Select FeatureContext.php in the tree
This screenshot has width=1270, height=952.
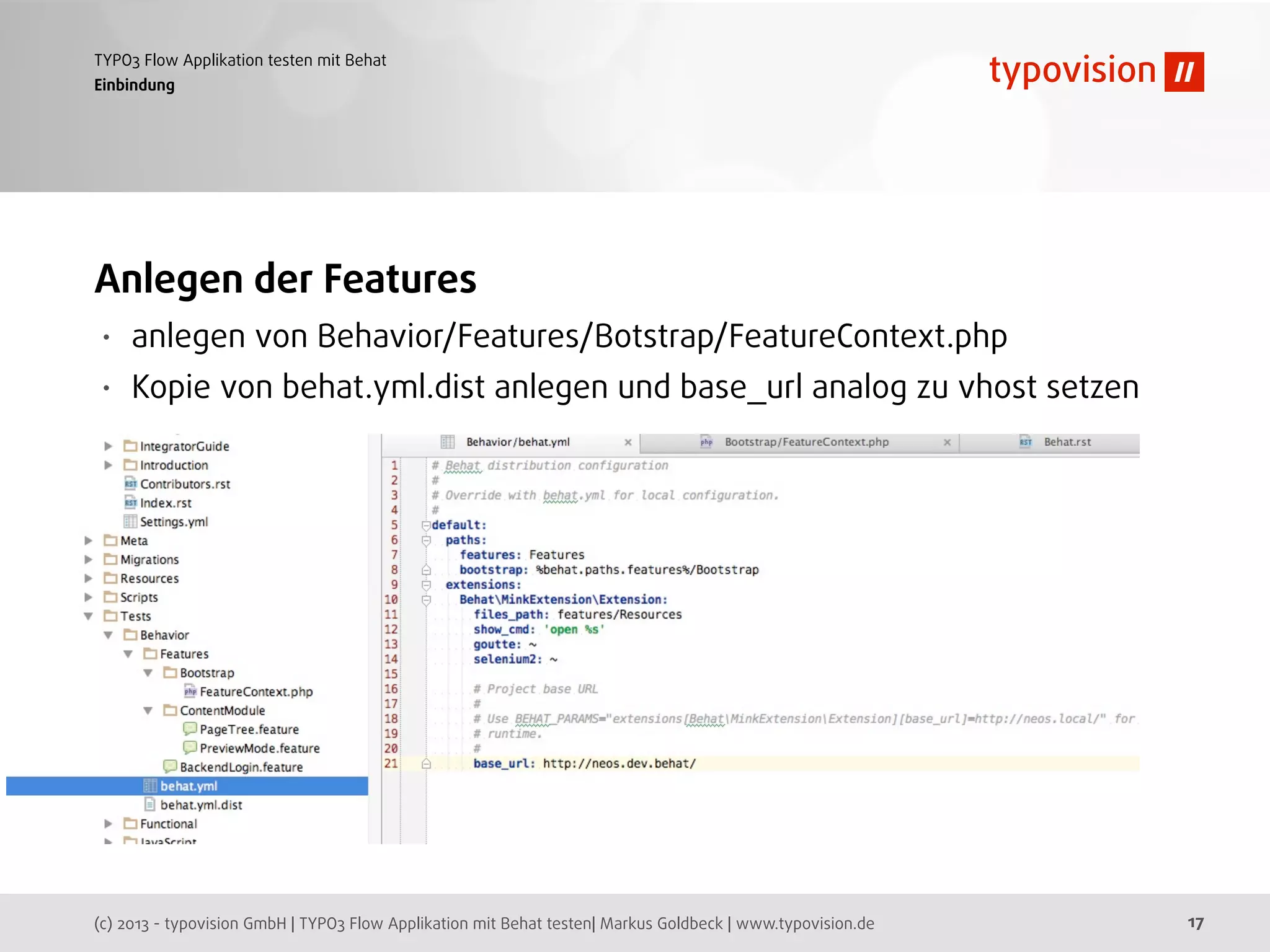coord(256,692)
